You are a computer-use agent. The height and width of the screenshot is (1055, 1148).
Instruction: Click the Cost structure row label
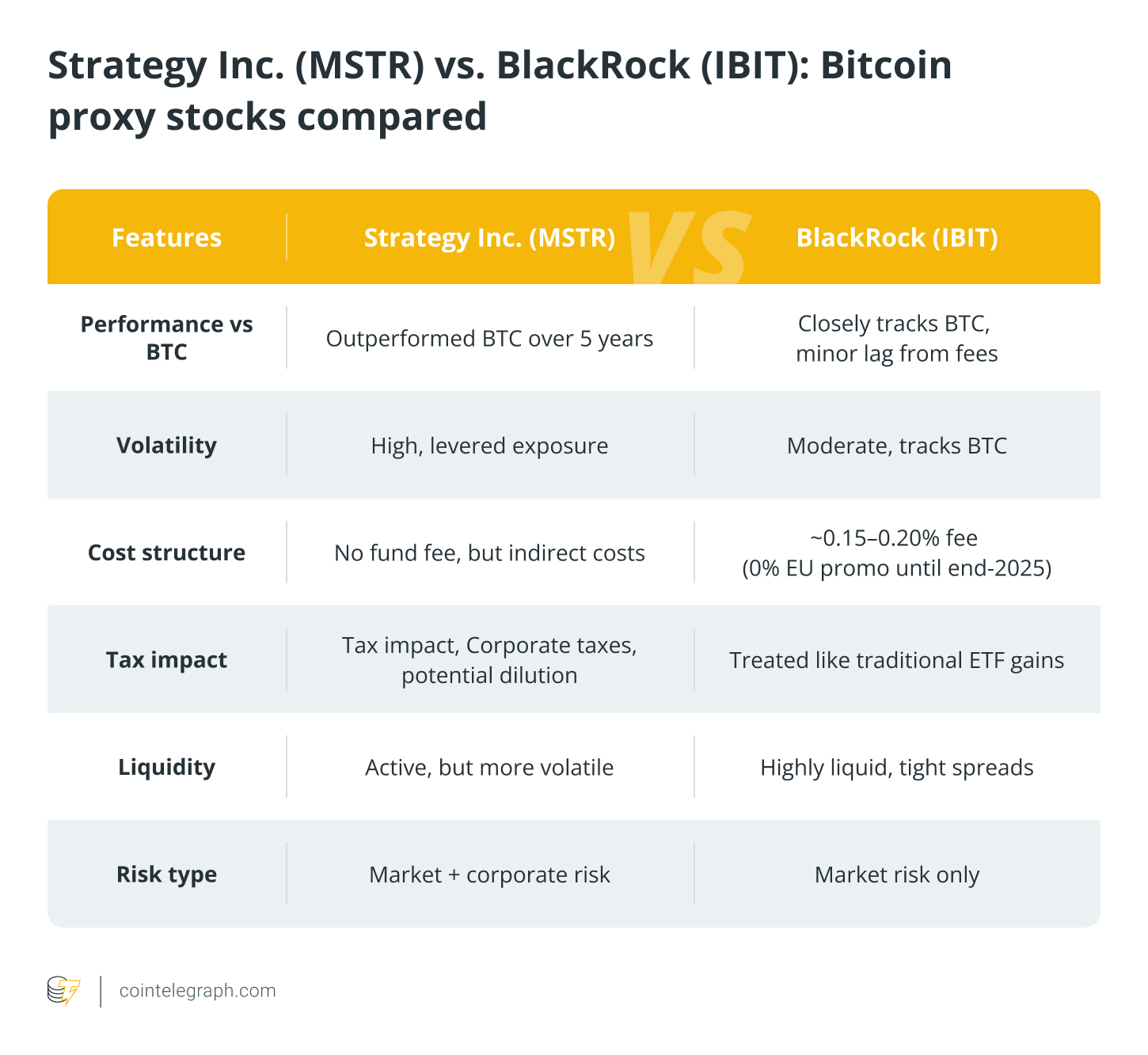click(x=166, y=552)
